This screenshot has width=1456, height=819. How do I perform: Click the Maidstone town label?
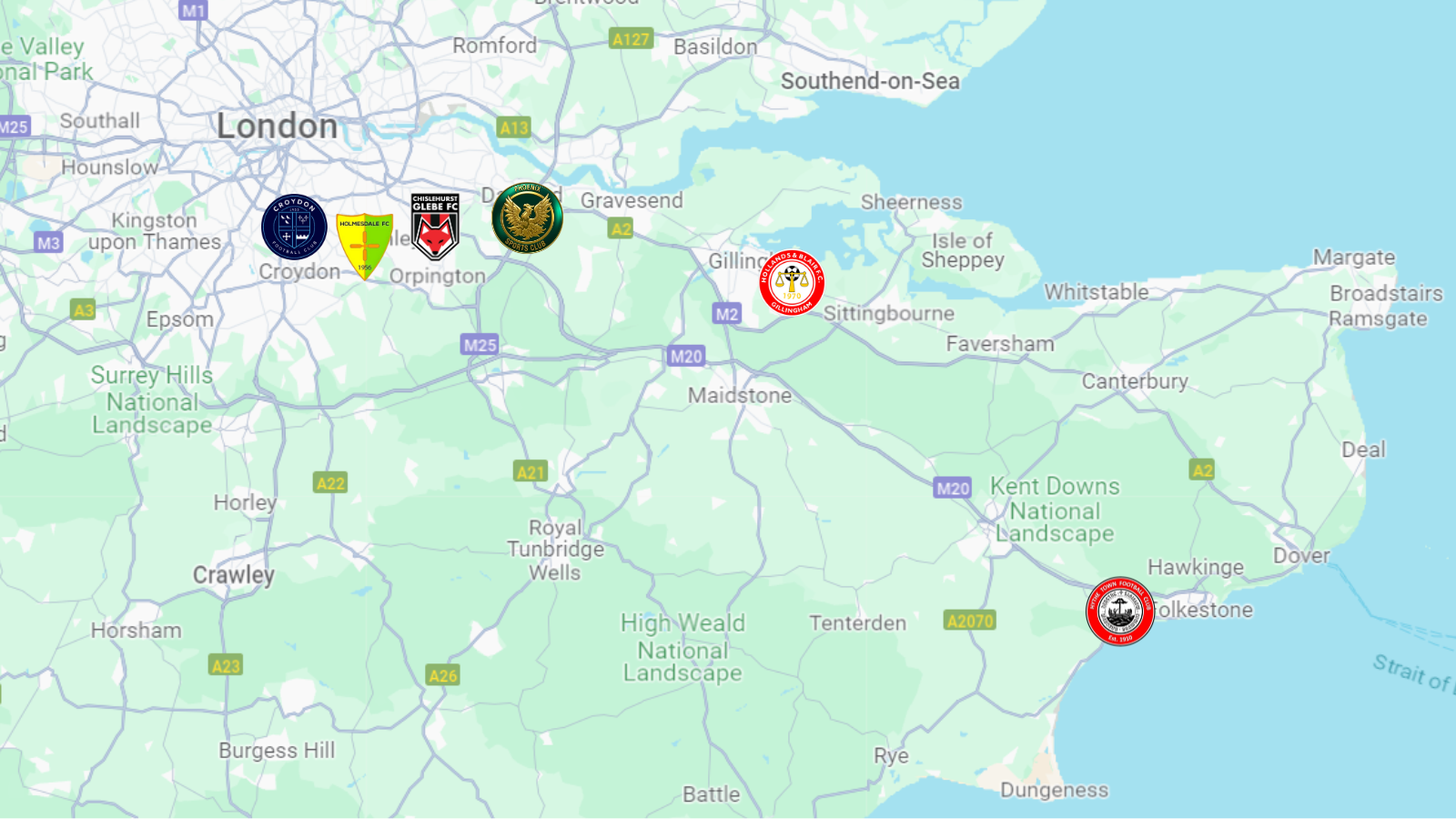point(740,395)
